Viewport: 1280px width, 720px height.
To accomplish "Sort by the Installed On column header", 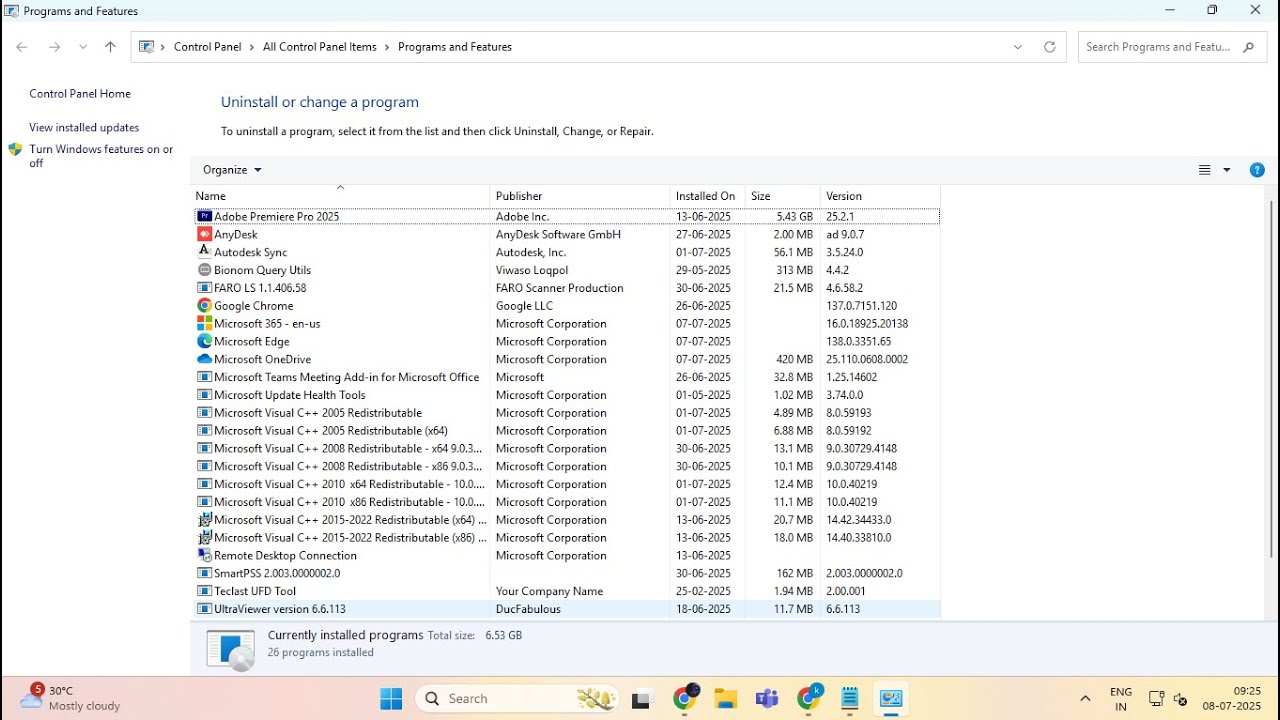I will tap(708, 196).
